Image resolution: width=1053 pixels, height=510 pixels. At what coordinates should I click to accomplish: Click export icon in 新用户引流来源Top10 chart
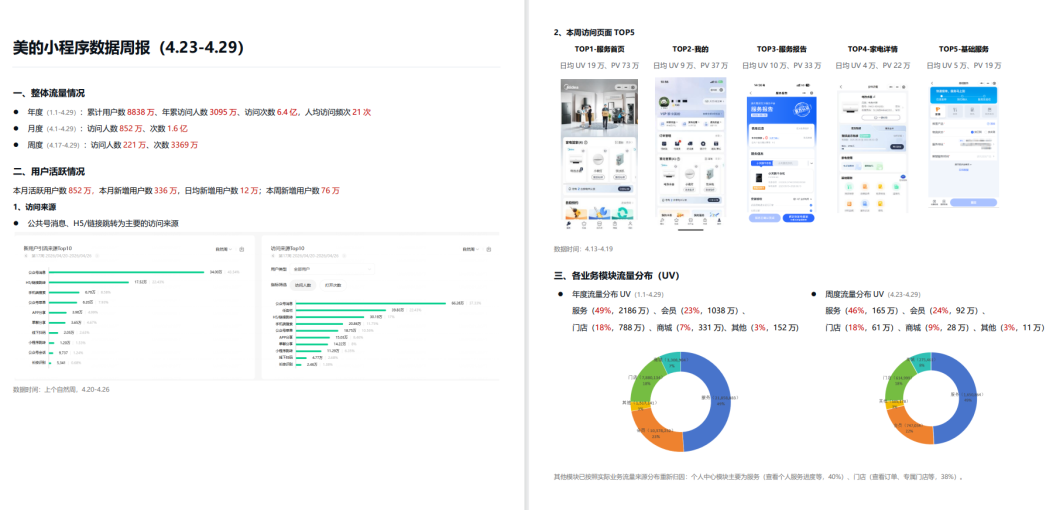pos(242,249)
